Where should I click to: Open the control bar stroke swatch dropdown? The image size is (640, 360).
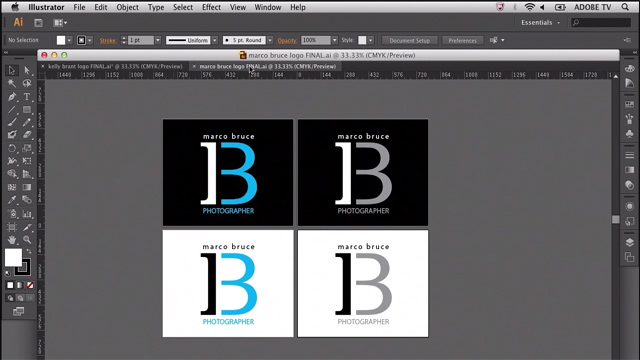(x=90, y=40)
